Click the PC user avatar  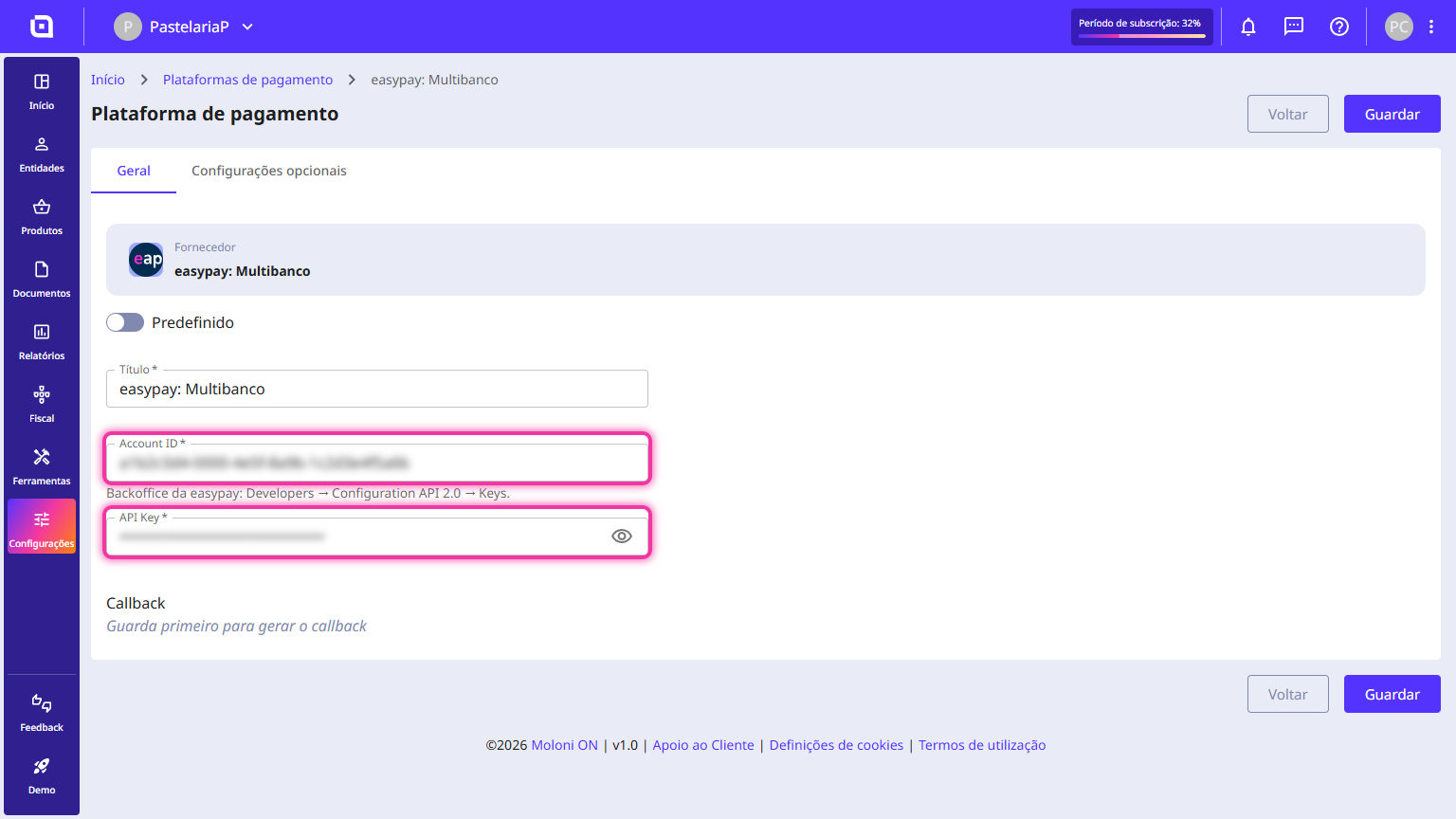(x=1399, y=27)
